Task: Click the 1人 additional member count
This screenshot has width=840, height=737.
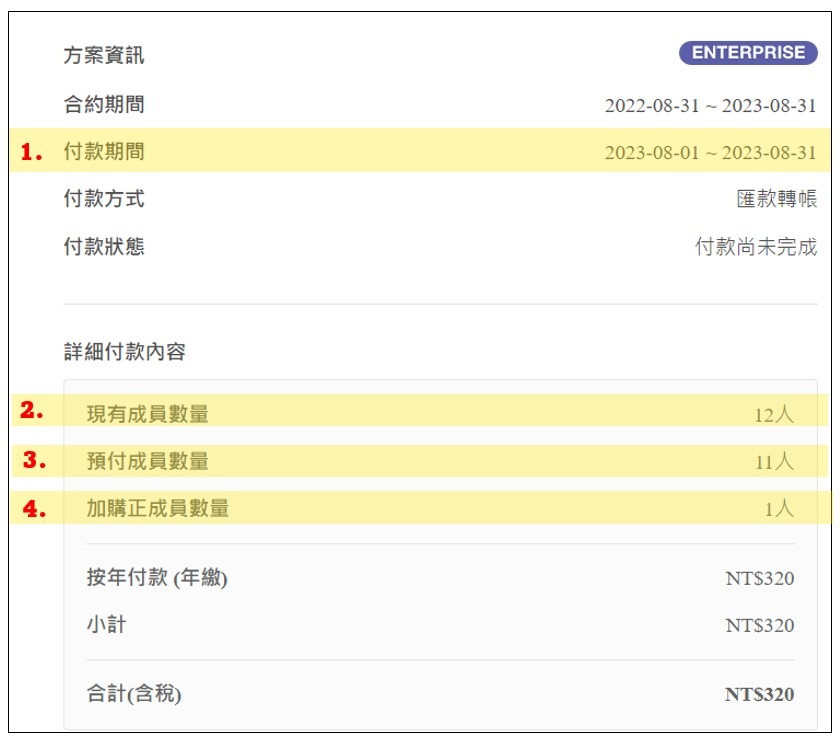Action: (779, 510)
